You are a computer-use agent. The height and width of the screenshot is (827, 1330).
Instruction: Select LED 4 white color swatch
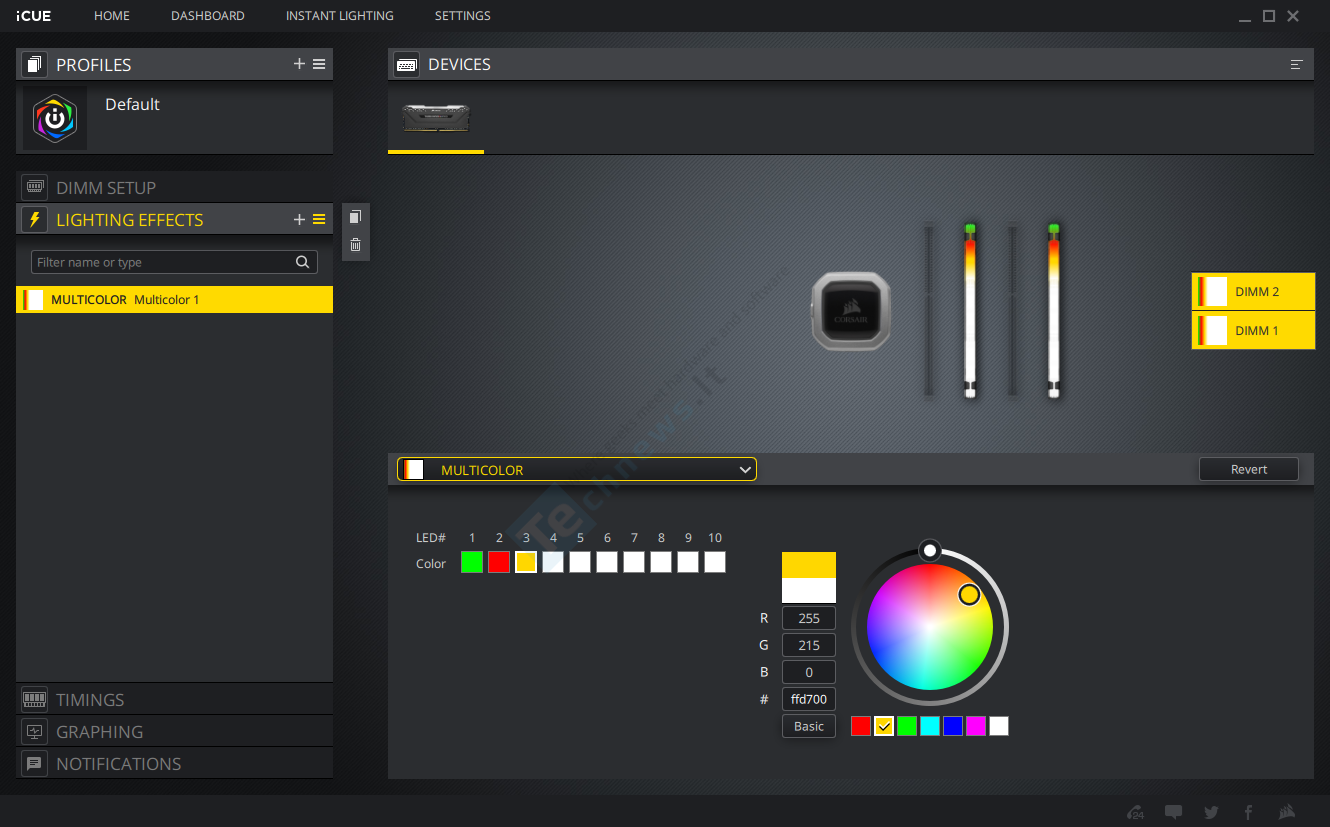[553, 562]
